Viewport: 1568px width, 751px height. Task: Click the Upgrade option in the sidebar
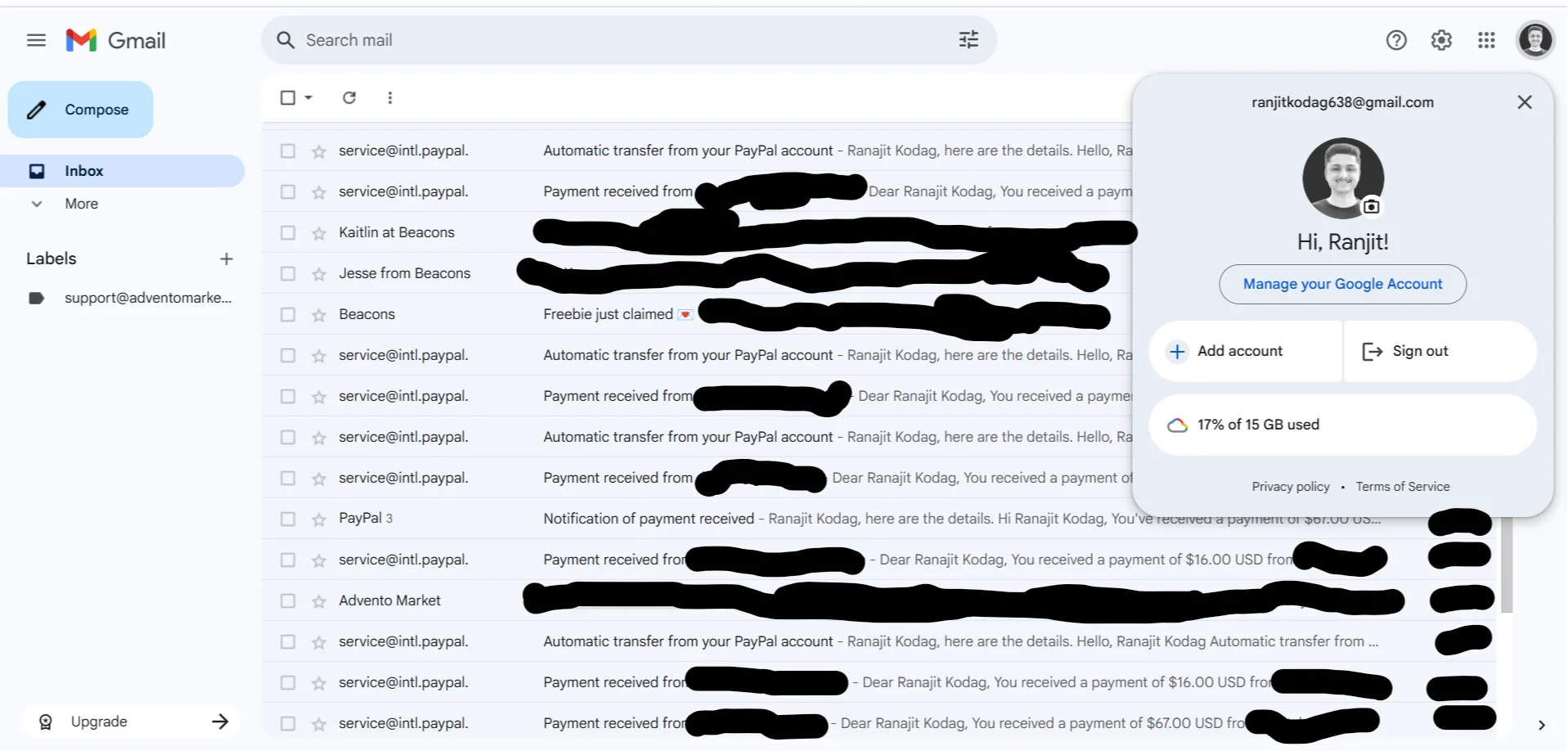(131, 722)
